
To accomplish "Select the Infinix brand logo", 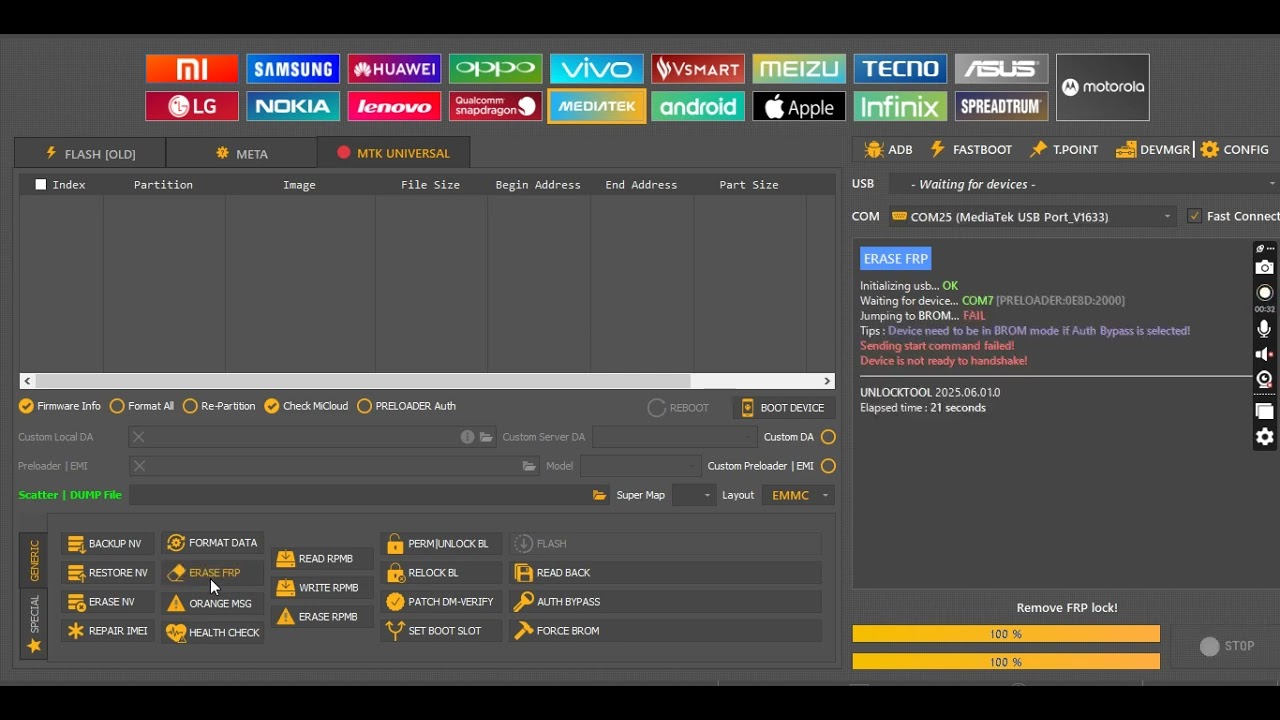I will pos(900,106).
